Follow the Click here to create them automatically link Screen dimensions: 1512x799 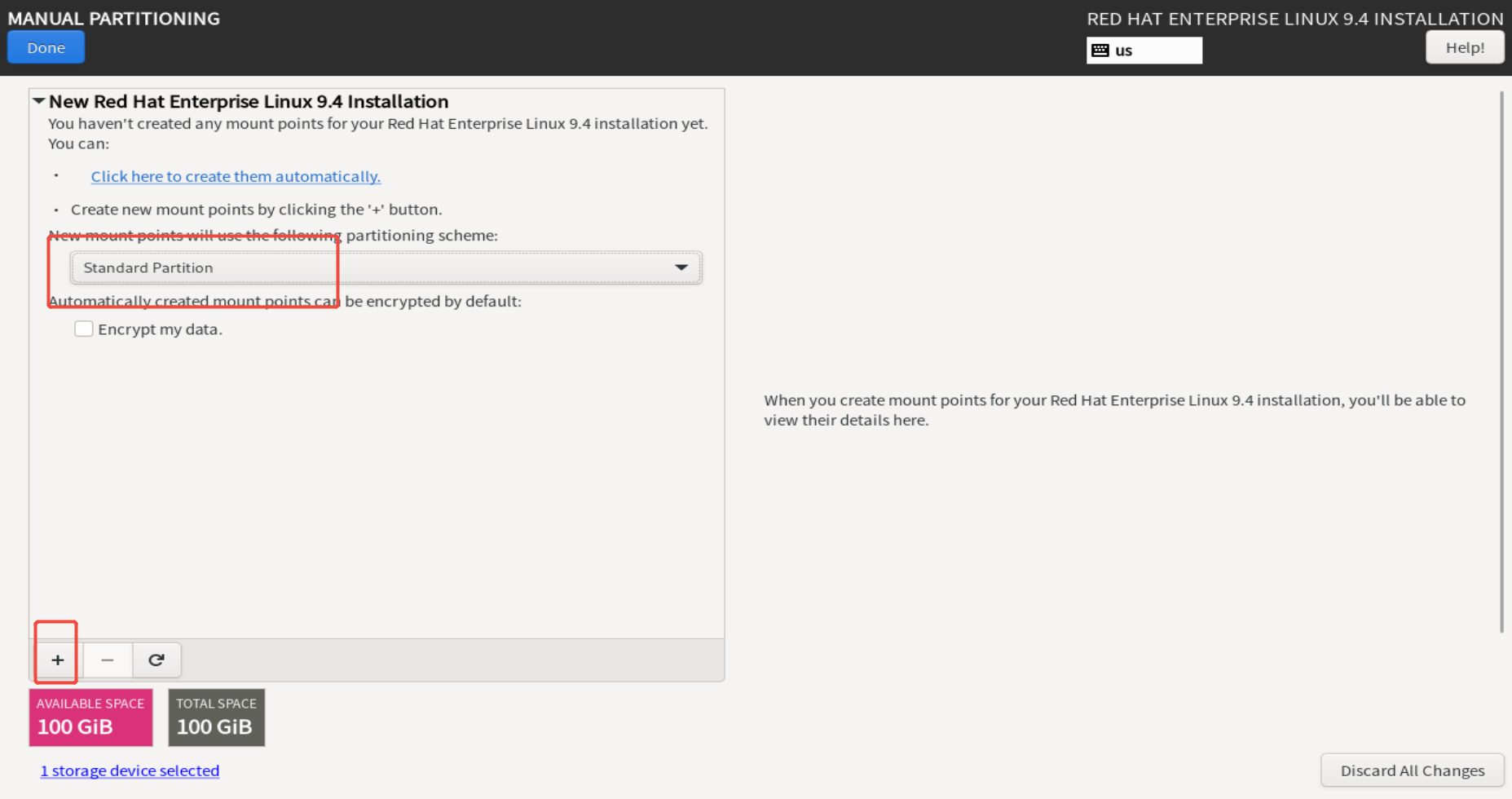pos(236,176)
